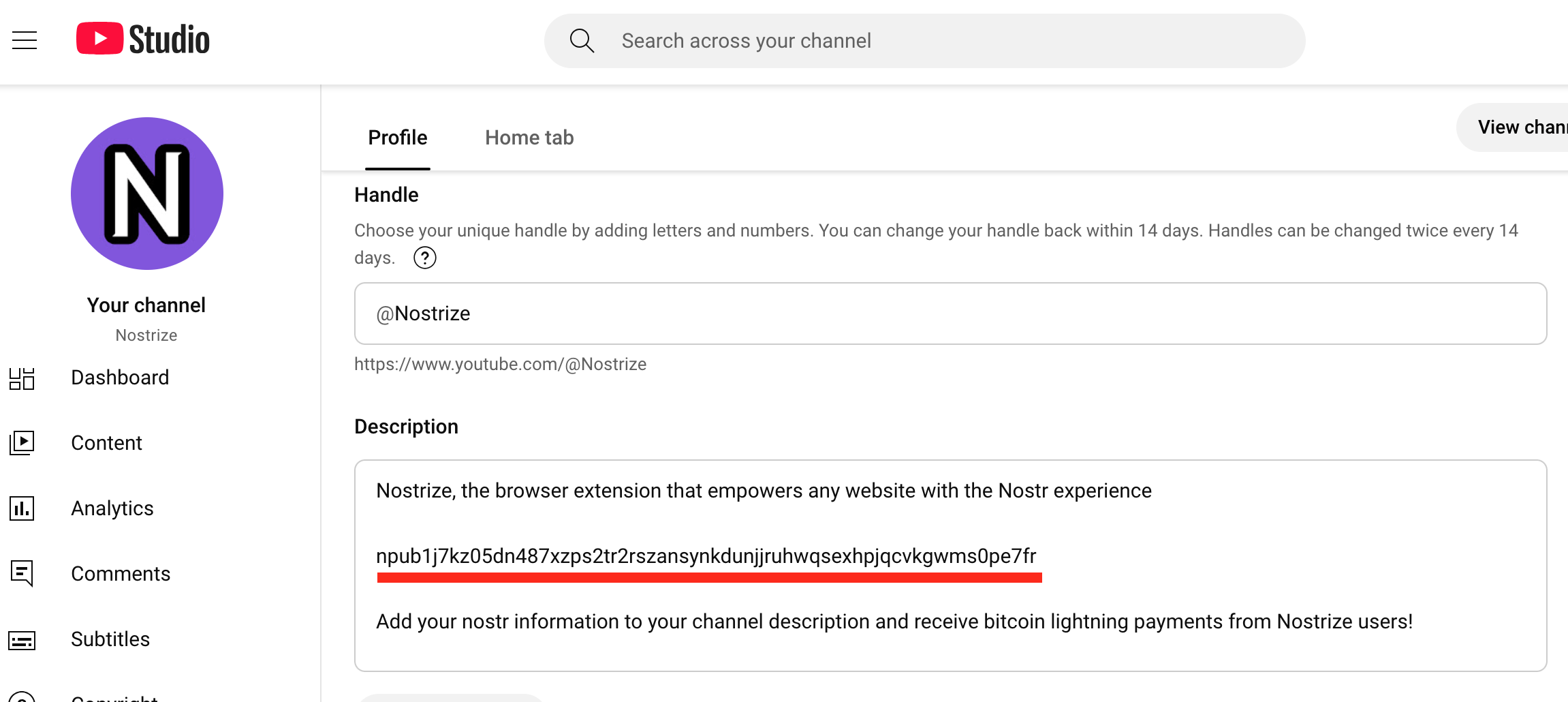The image size is (1568, 702).
Task: Open the Nostrize channel avatar
Action: [x=147, y=194]
